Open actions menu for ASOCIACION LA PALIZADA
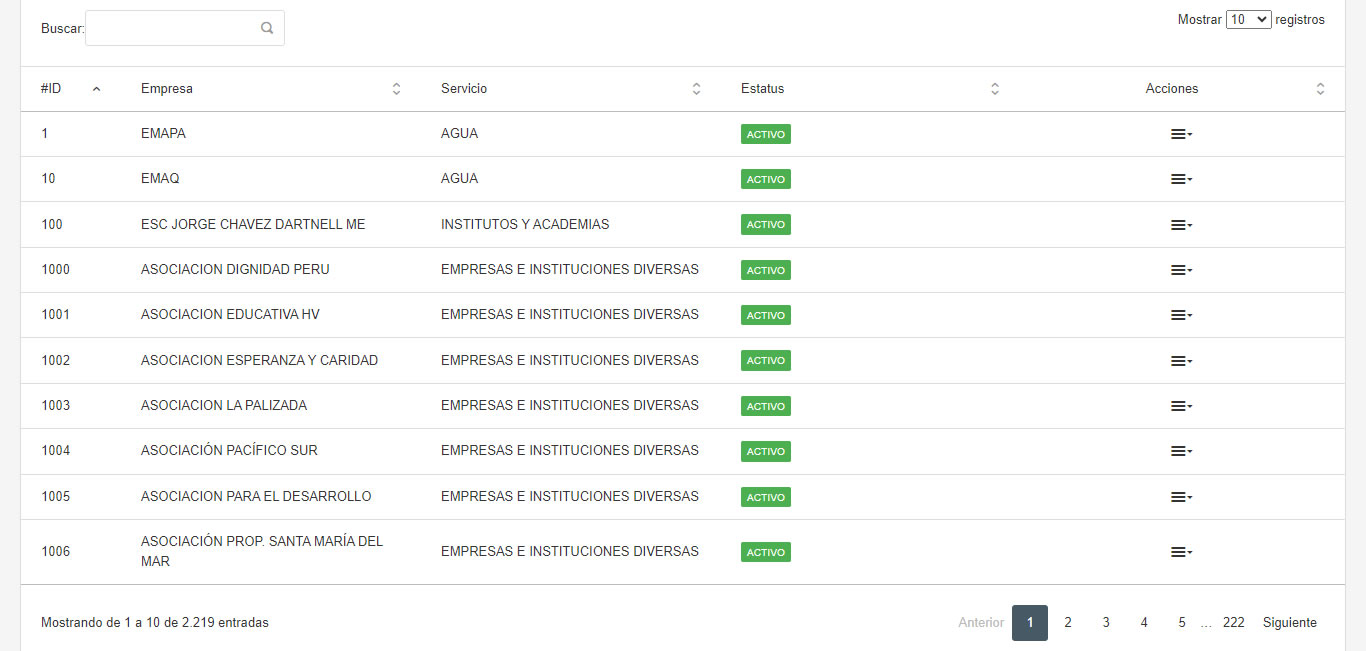Image resolution: width=1366 pixels, height=651 pixels. point(1181,406)
